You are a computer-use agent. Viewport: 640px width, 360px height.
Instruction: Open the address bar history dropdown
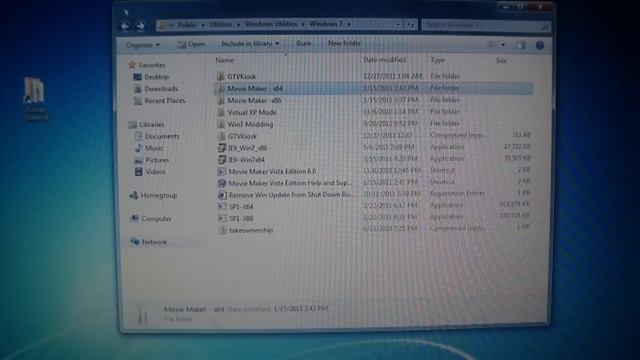398,24
